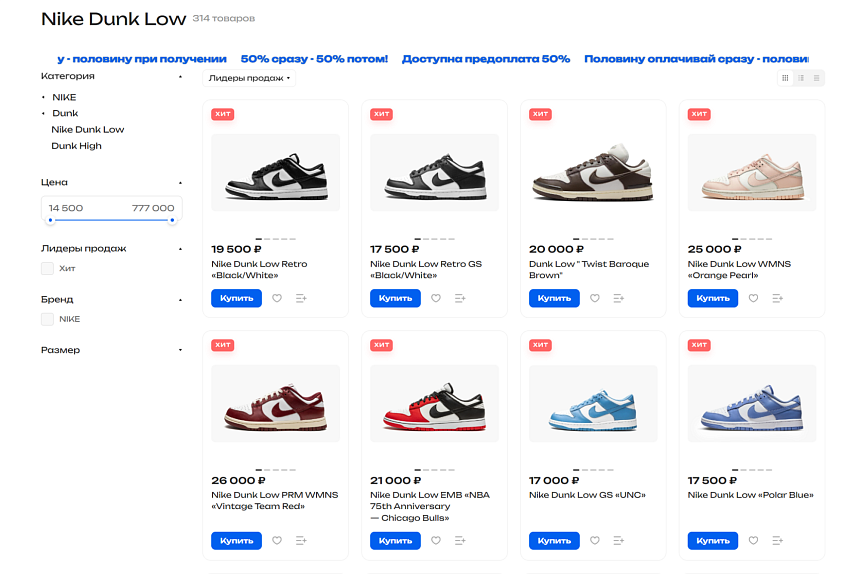
Task: Add Twist Baroque Brown to comparison list
Action: [x=619, y=298]
